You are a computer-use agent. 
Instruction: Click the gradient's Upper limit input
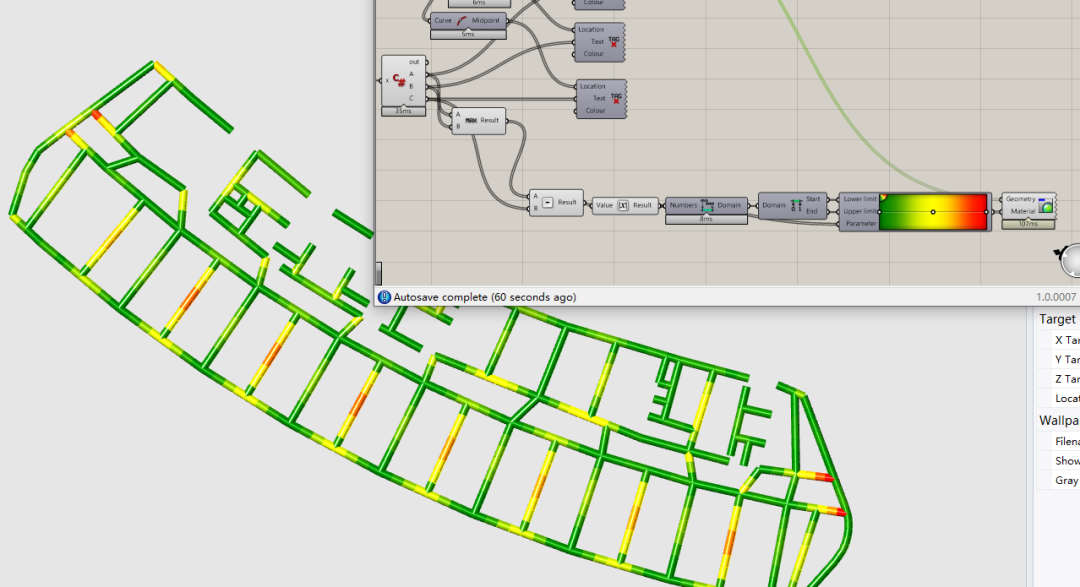point(860,212)
